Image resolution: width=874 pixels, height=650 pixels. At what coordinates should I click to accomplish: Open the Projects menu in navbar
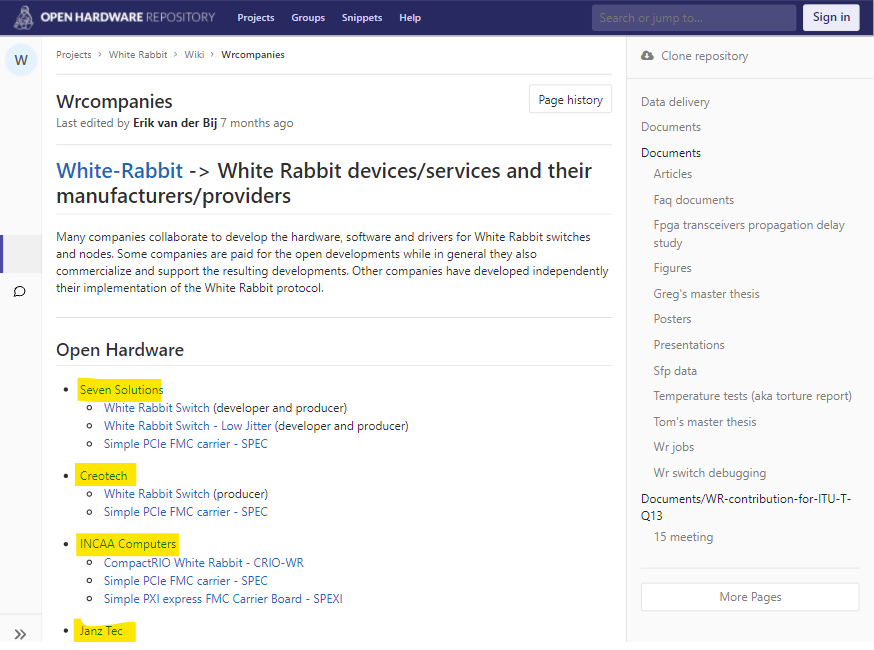[256, 18]
